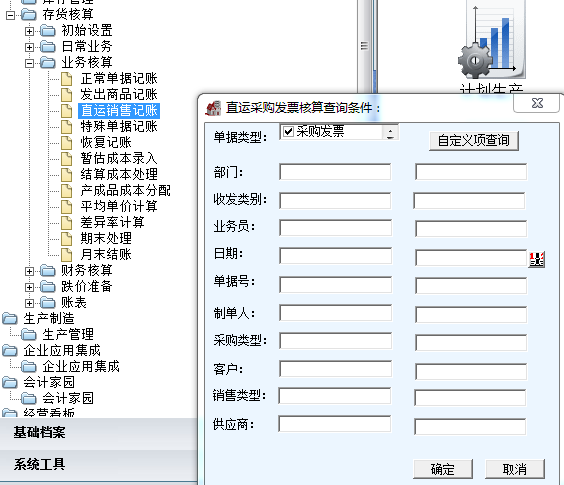Open the 企业应用集成 child tree item
The width and height of the screenshot is (564, 485).
81,367
